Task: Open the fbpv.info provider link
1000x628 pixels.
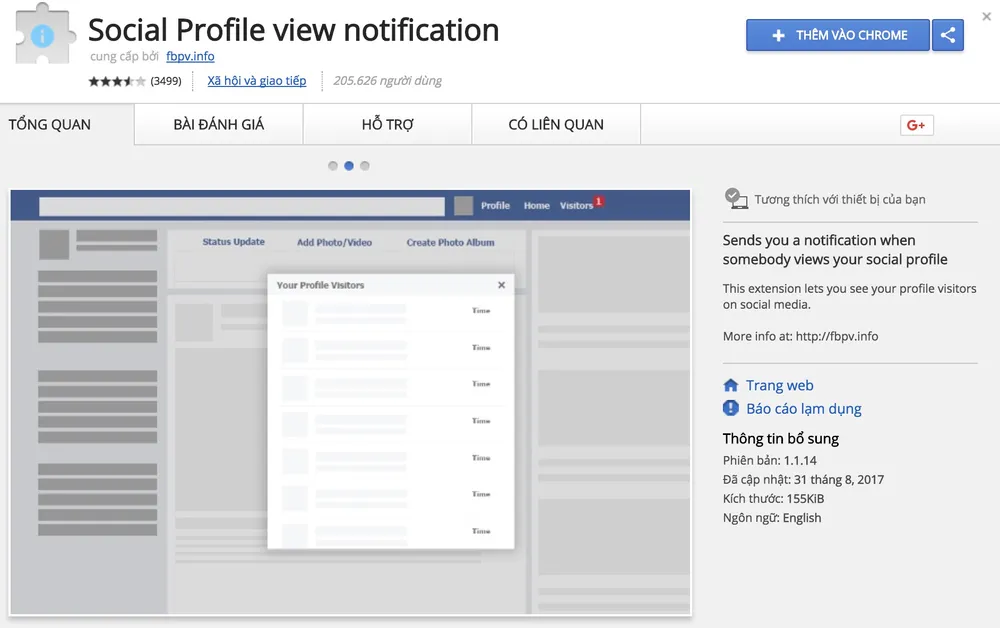Action: point(190,56)
